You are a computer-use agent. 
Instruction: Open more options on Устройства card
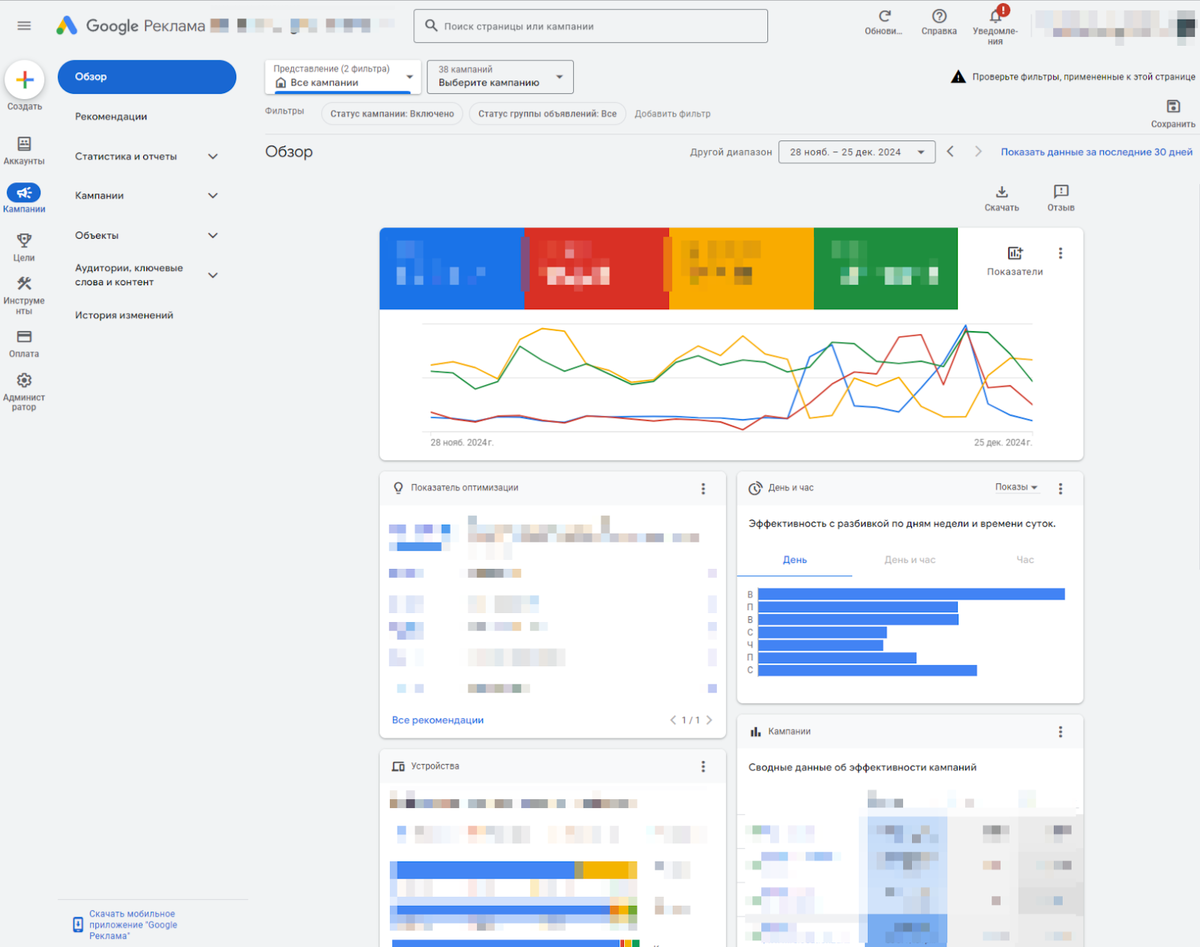[x=703, y=766]
